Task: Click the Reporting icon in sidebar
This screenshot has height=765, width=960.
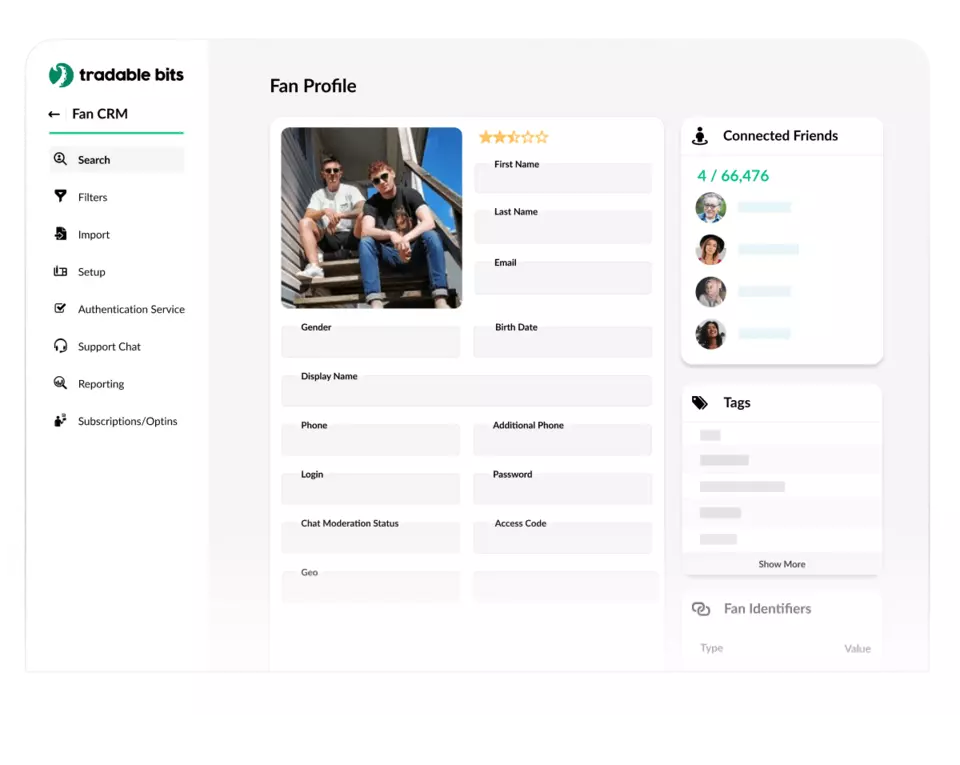Action: click(60, 384)
